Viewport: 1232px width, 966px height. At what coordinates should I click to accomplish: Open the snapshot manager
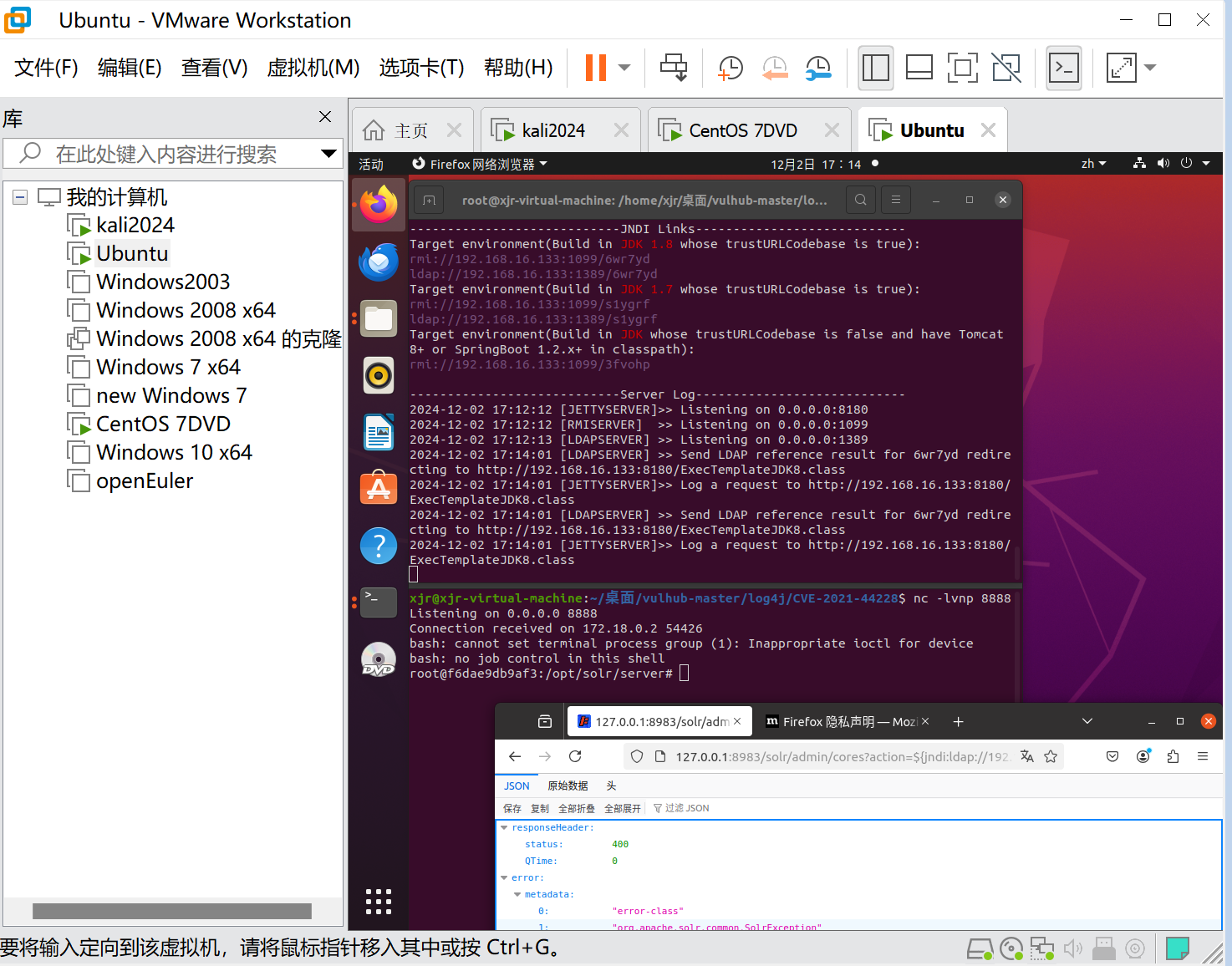pos(818,68)
